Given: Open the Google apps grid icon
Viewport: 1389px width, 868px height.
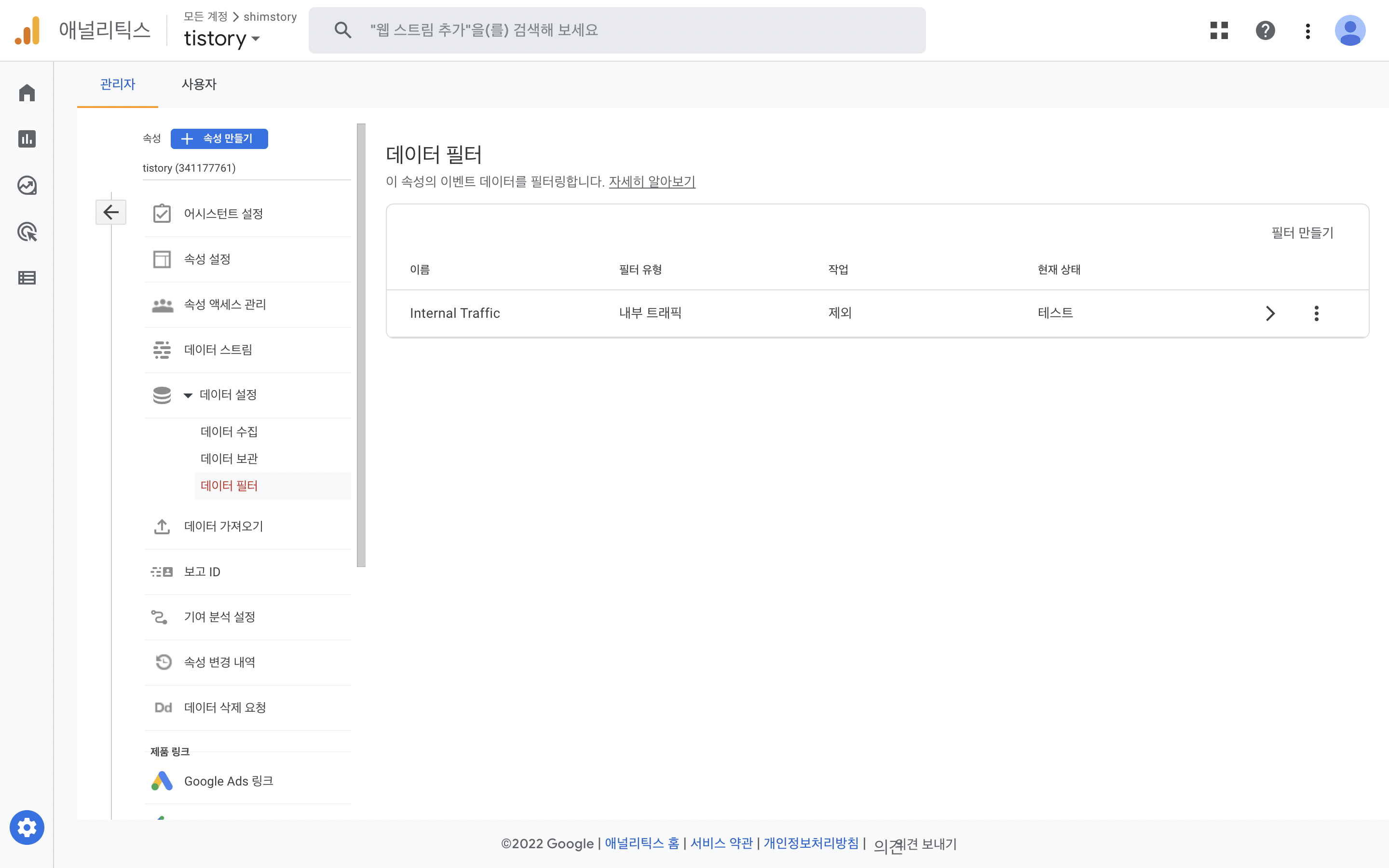Looking at the screenshot, I should pos(1219,30).
